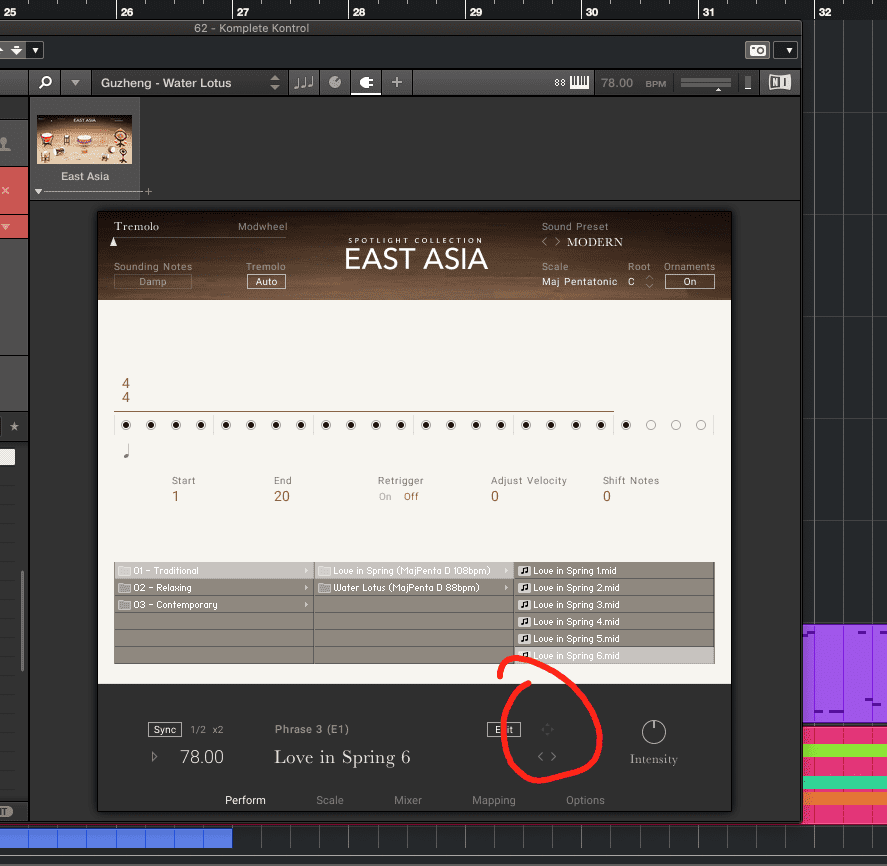
Task: Open the dropdown arrow beside search icon
Action: (x=75, y=83)
